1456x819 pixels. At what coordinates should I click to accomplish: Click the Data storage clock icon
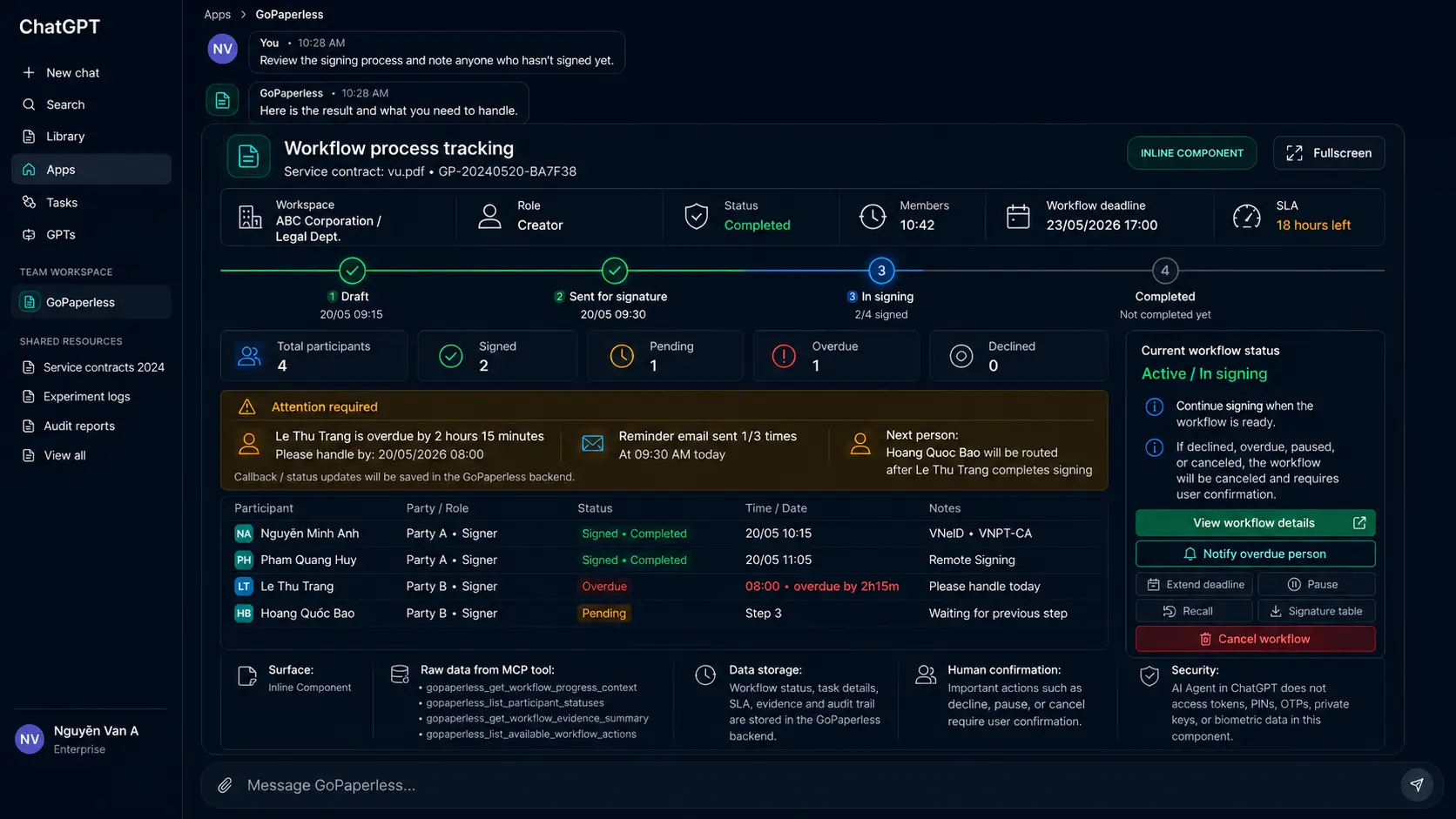(x=705, y=675)
